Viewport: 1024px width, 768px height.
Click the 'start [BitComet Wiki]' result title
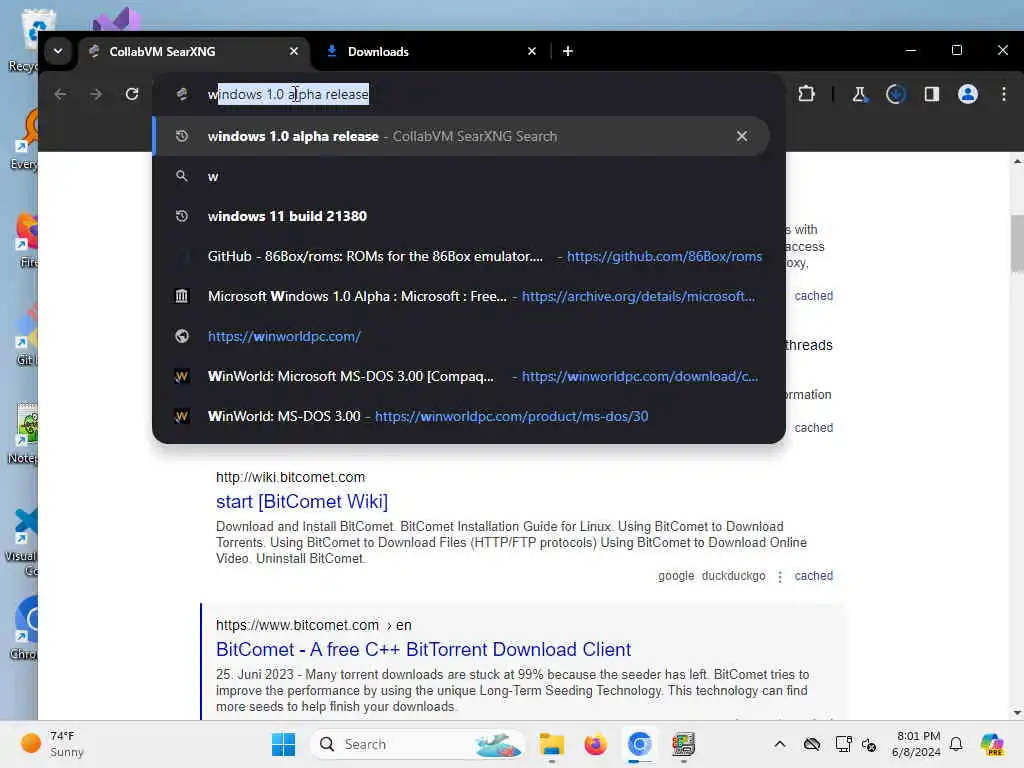(x=302, y=501)
